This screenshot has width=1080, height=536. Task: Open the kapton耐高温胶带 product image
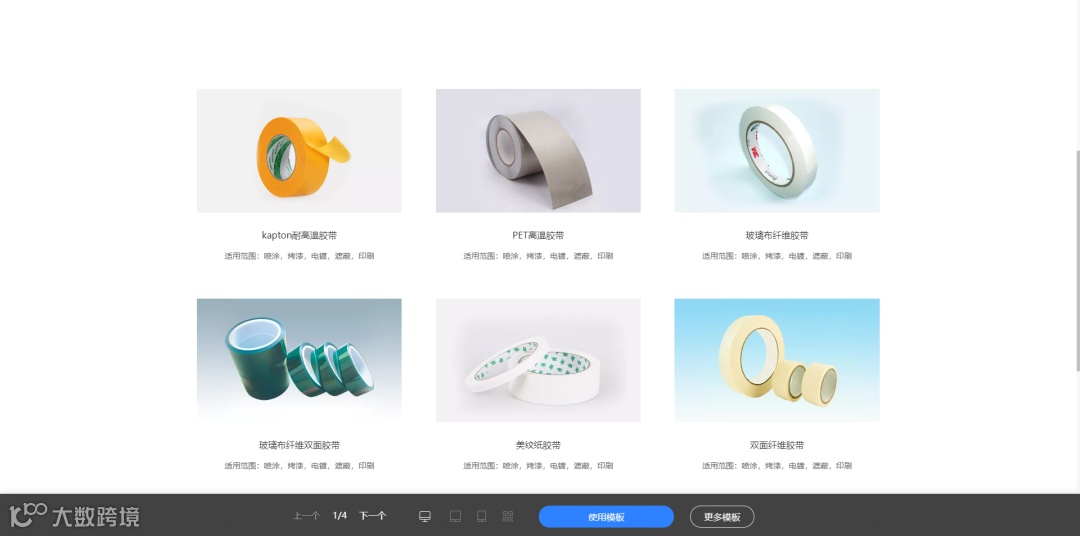(x=299, y=150)
